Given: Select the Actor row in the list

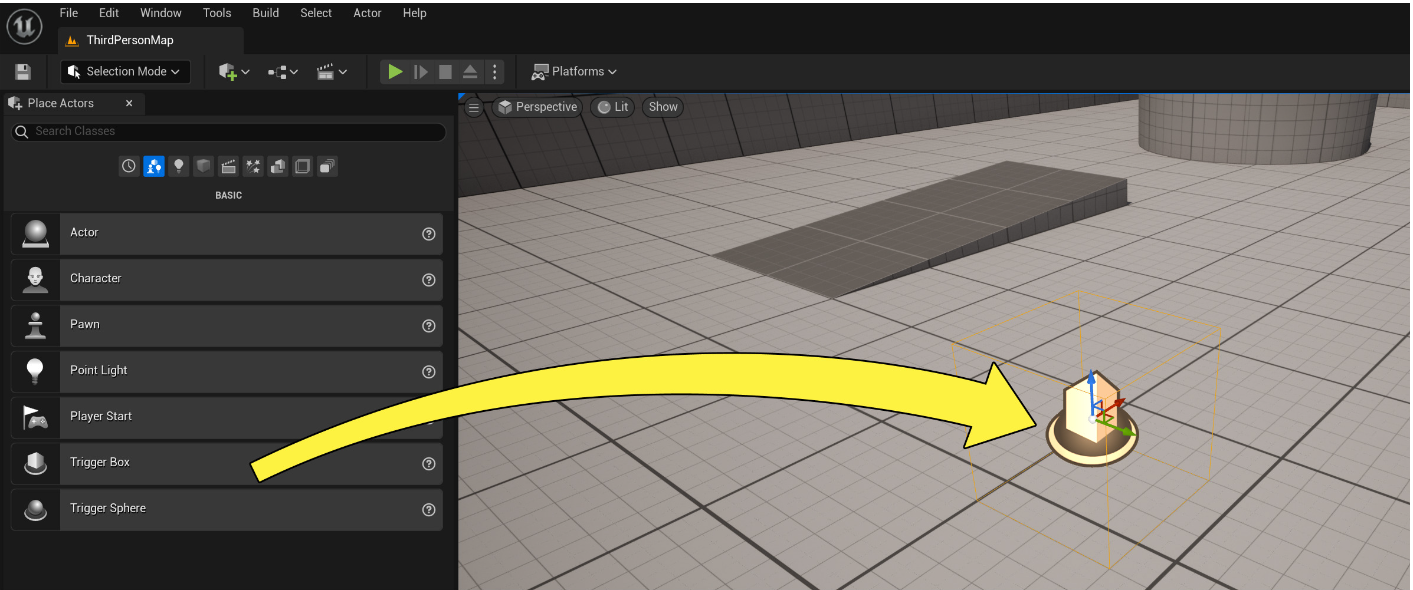Looking at the screenshot, I should pos(227,233).
